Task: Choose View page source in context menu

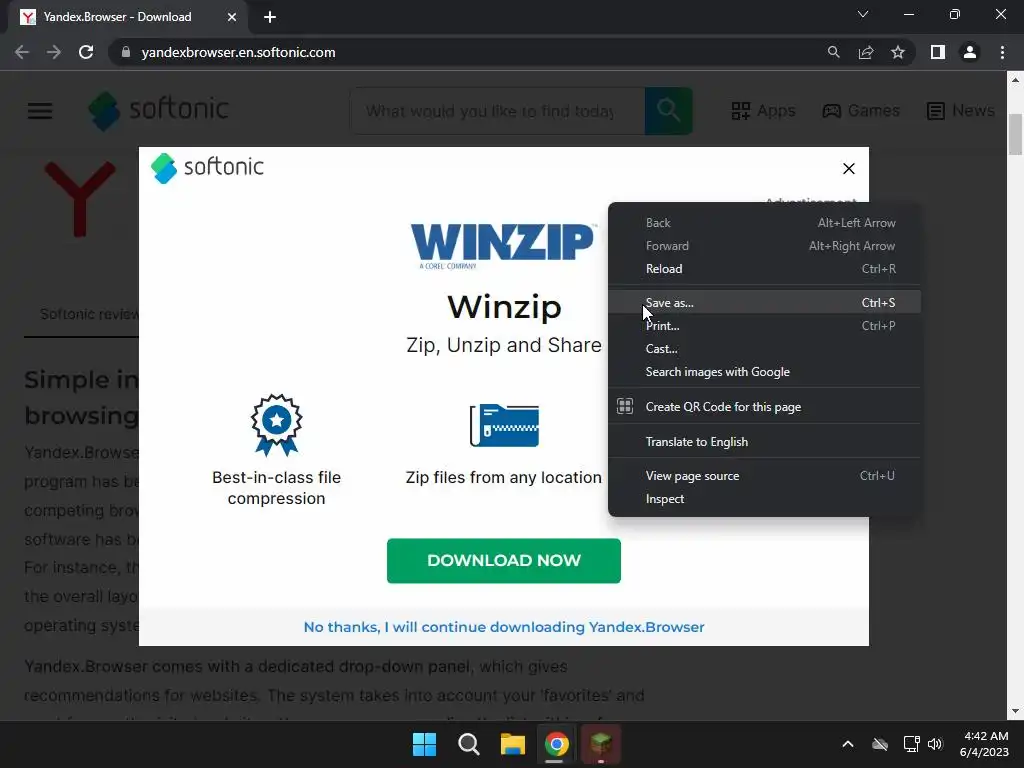Action: 764,475
